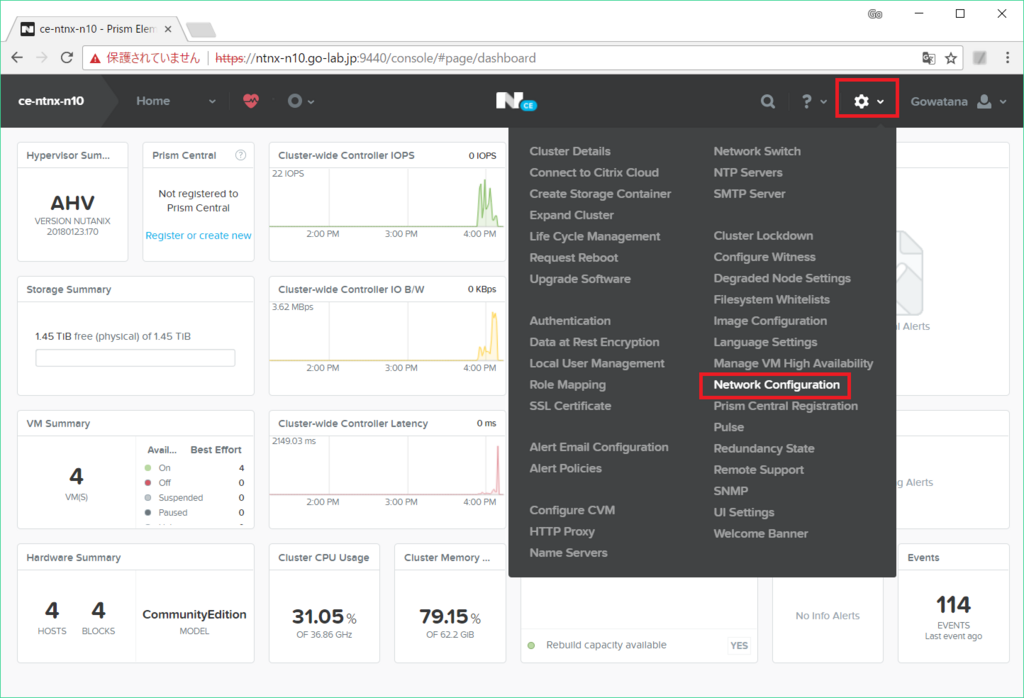Select Filesystem Whitelists
Screen dimensions: 1024x698
771,299
